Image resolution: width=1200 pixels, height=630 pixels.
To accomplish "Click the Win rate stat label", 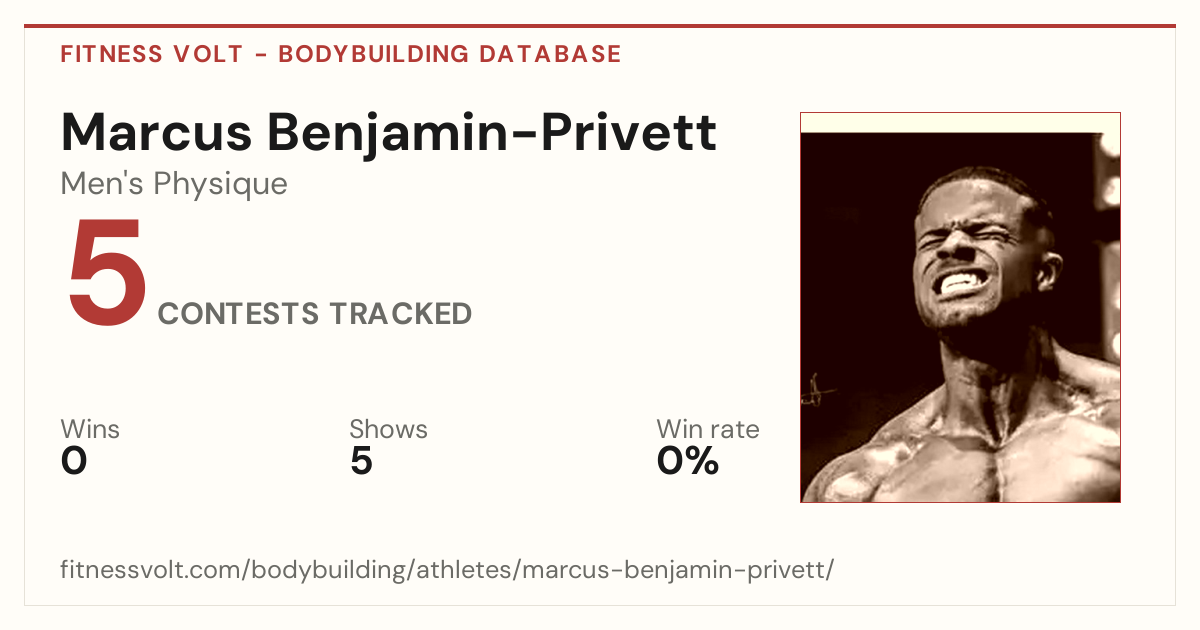I will (708, 430).
